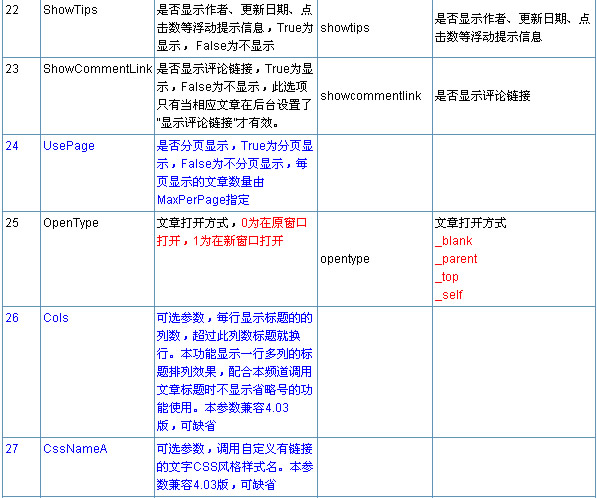The height and width of the screenshot is (498, 597).
Task: Click blue row number 27
Action: [12, 449]
